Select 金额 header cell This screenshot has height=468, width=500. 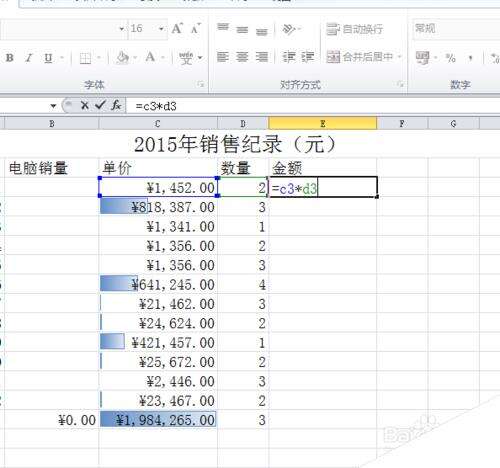[323, 168]
